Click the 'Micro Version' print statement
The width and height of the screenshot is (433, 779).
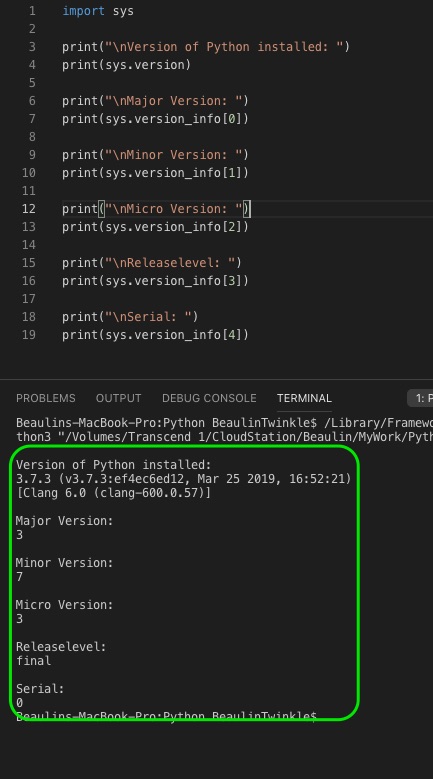coord(157,209)
